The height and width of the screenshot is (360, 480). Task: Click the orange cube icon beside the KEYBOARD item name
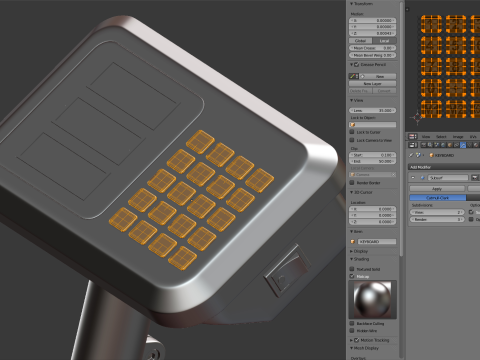(353, 241)
